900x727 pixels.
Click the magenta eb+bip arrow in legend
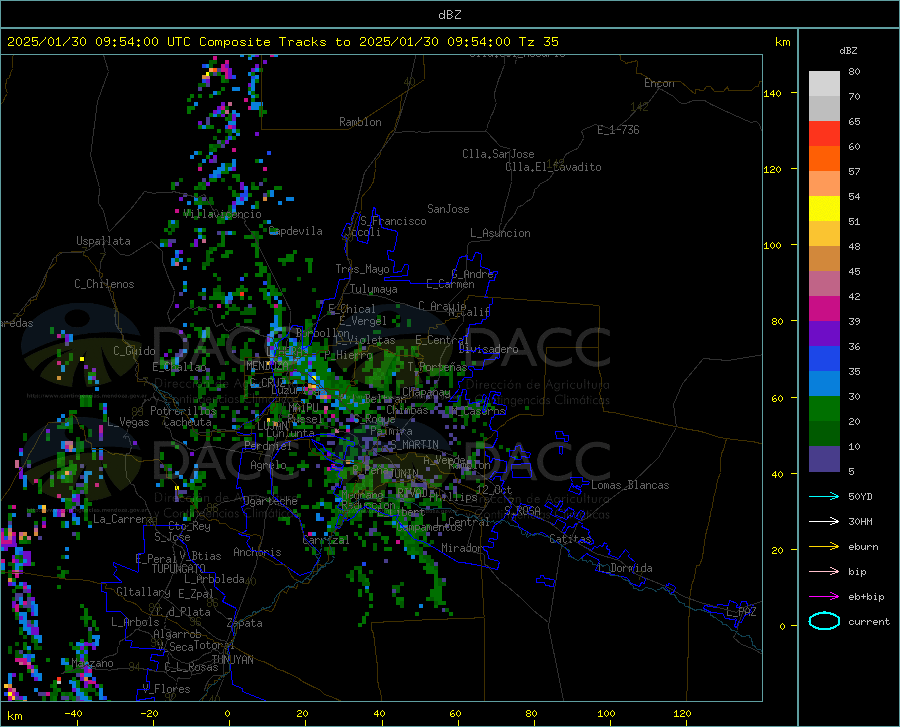pyautogui.click(x=824, y=597)
